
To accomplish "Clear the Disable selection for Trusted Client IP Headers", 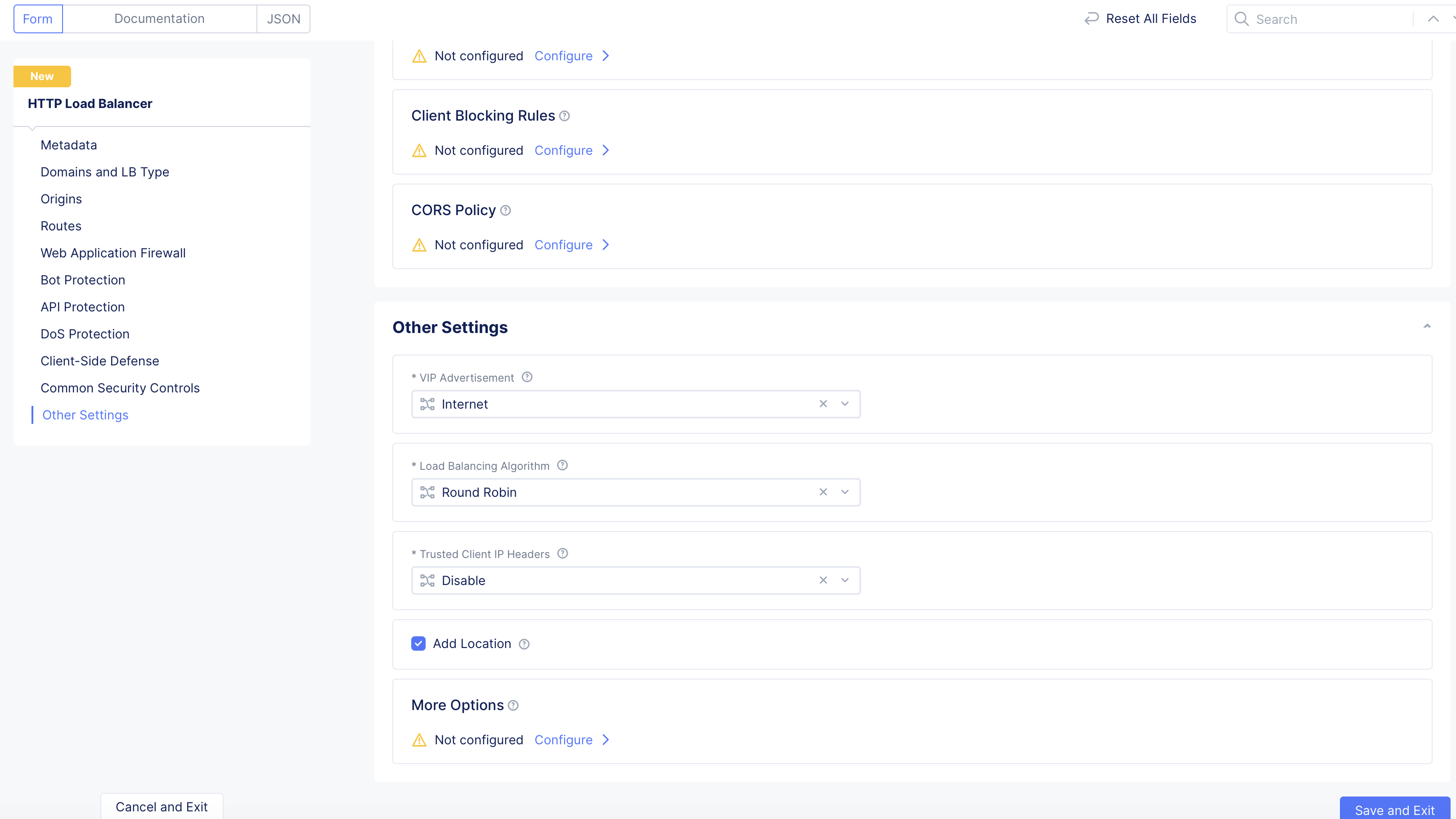I will coord(823,580).
